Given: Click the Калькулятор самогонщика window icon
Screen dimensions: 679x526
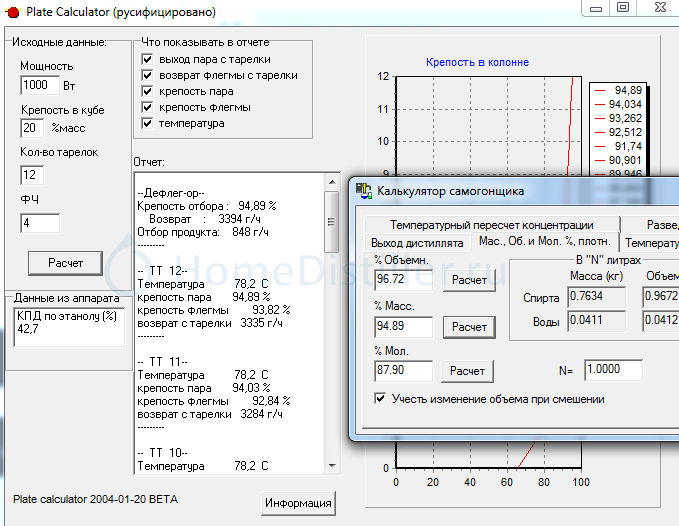Looking at the screenshot, I should pyautogui.click(x=364, y=191).
